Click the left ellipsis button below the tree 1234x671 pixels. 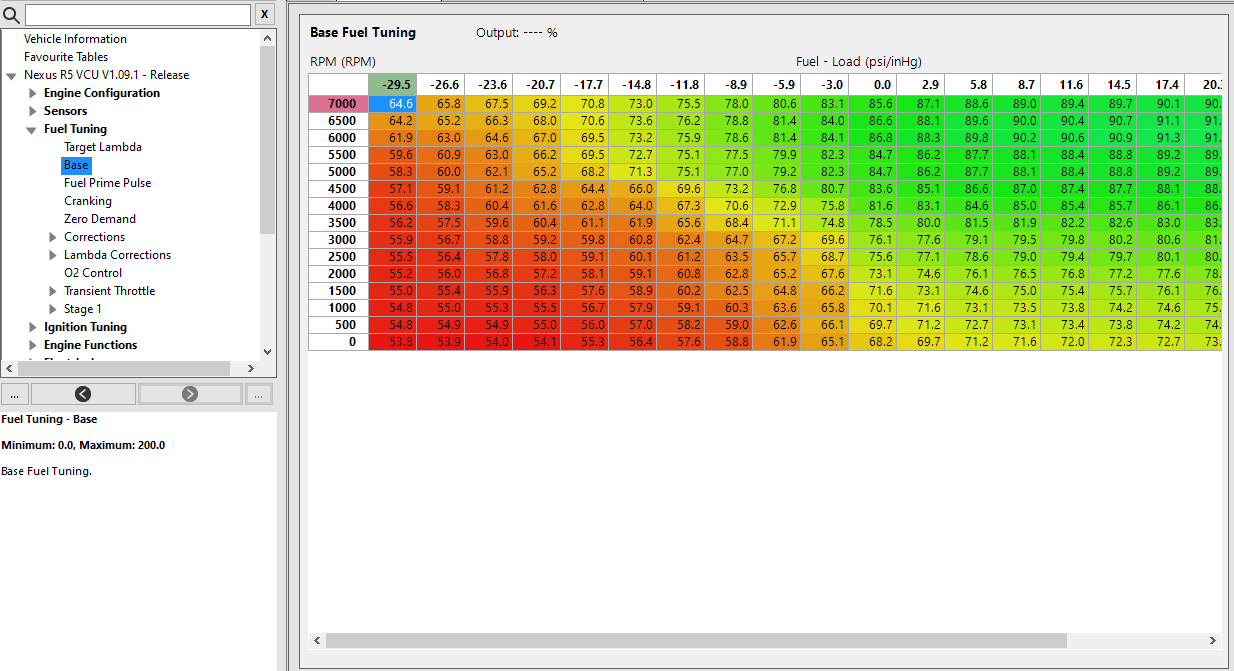tap(14, 394)
